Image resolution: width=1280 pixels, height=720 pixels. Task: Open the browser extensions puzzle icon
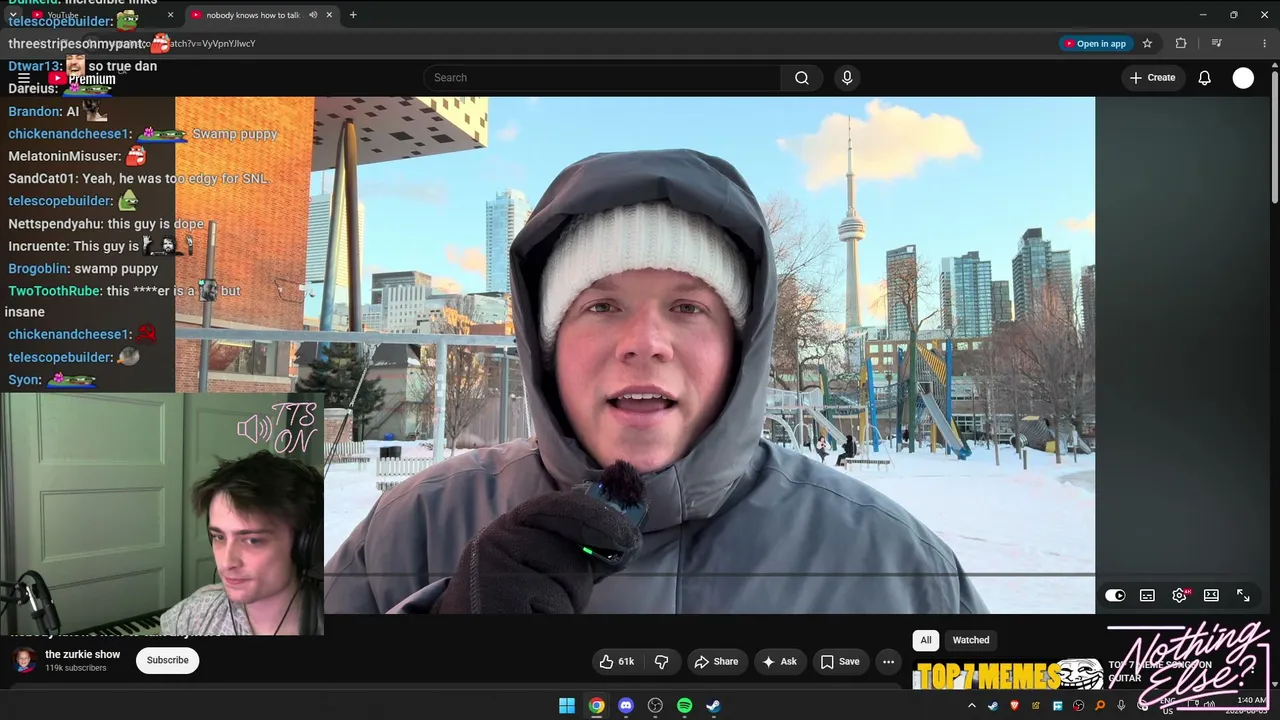(x=1181, y=44)
